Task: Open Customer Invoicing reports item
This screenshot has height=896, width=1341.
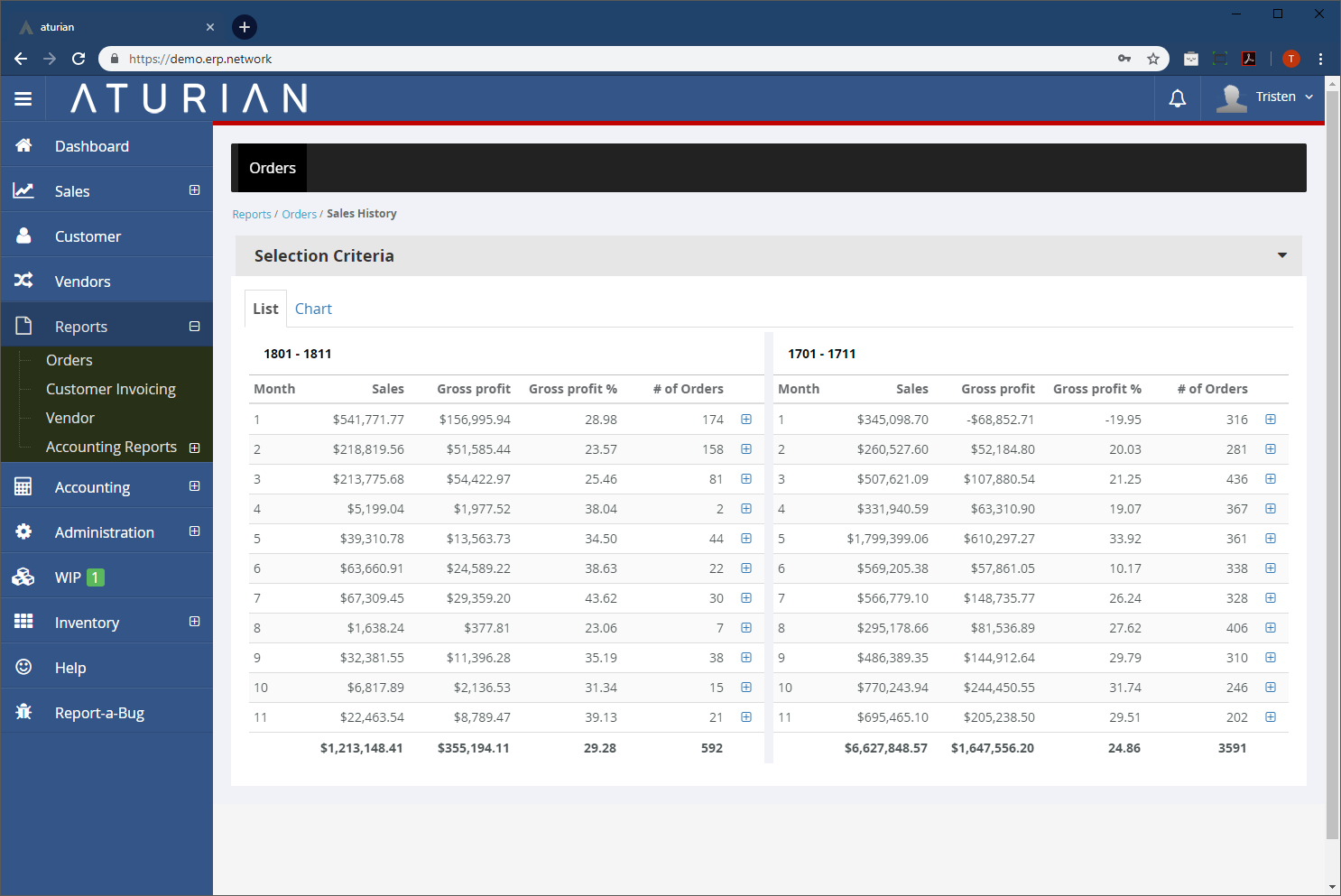Action: coord(111,389)
